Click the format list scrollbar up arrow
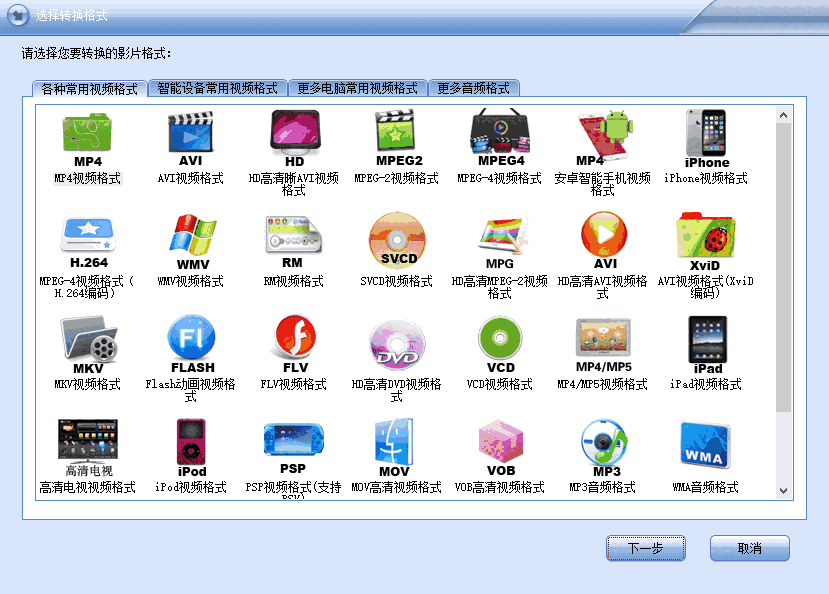 (783, 116)
